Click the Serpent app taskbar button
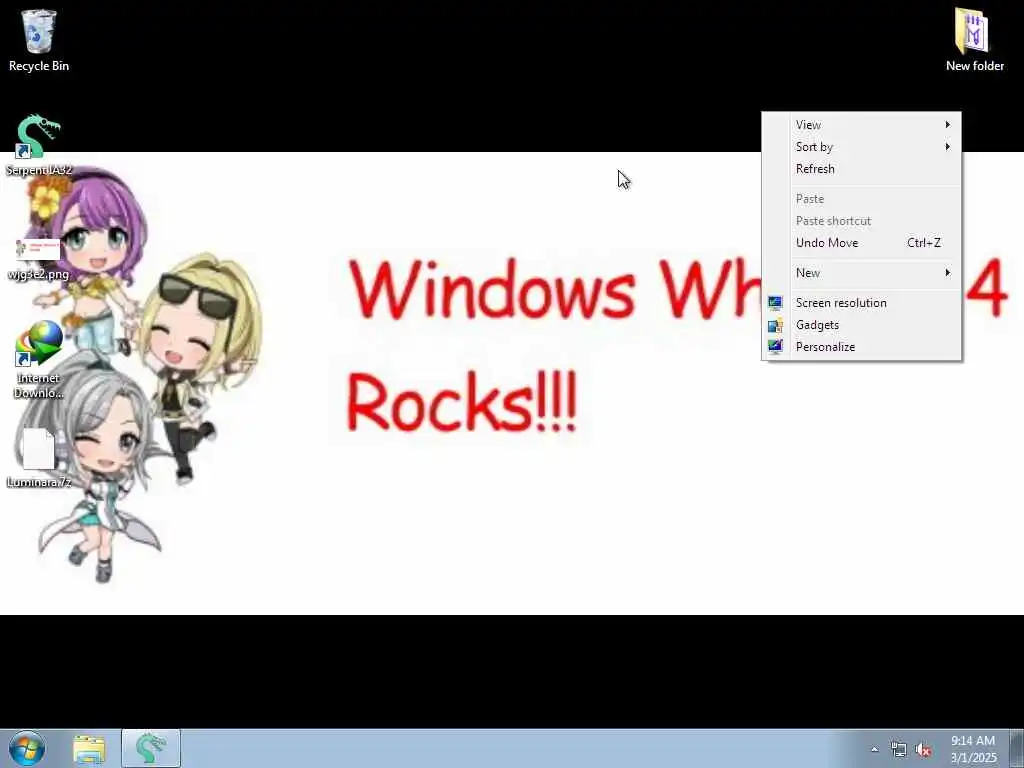1024x768 pixels. [x=151, y=749]
